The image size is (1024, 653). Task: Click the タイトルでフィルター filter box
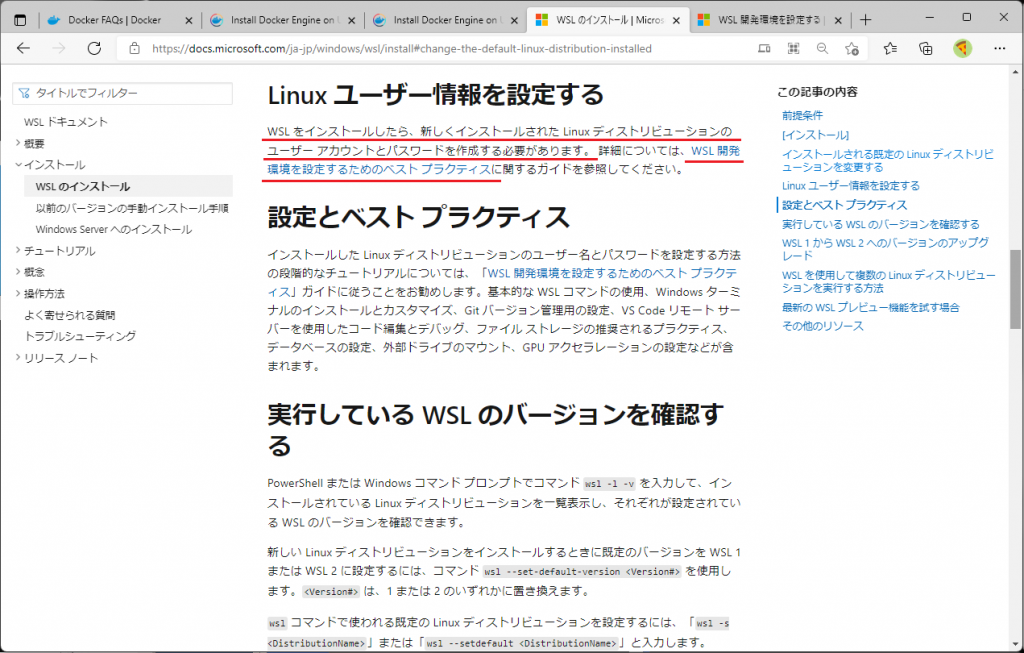tap(123, 93)
